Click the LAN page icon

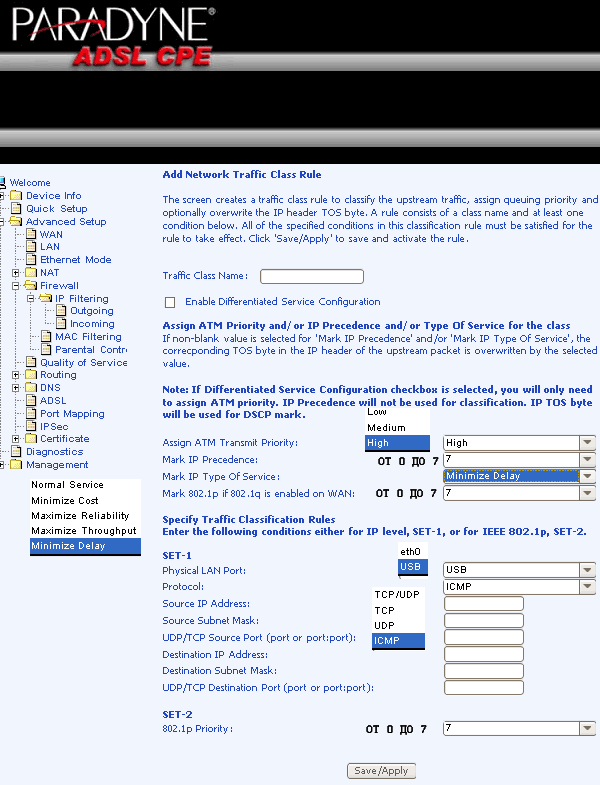pos(31,246)
